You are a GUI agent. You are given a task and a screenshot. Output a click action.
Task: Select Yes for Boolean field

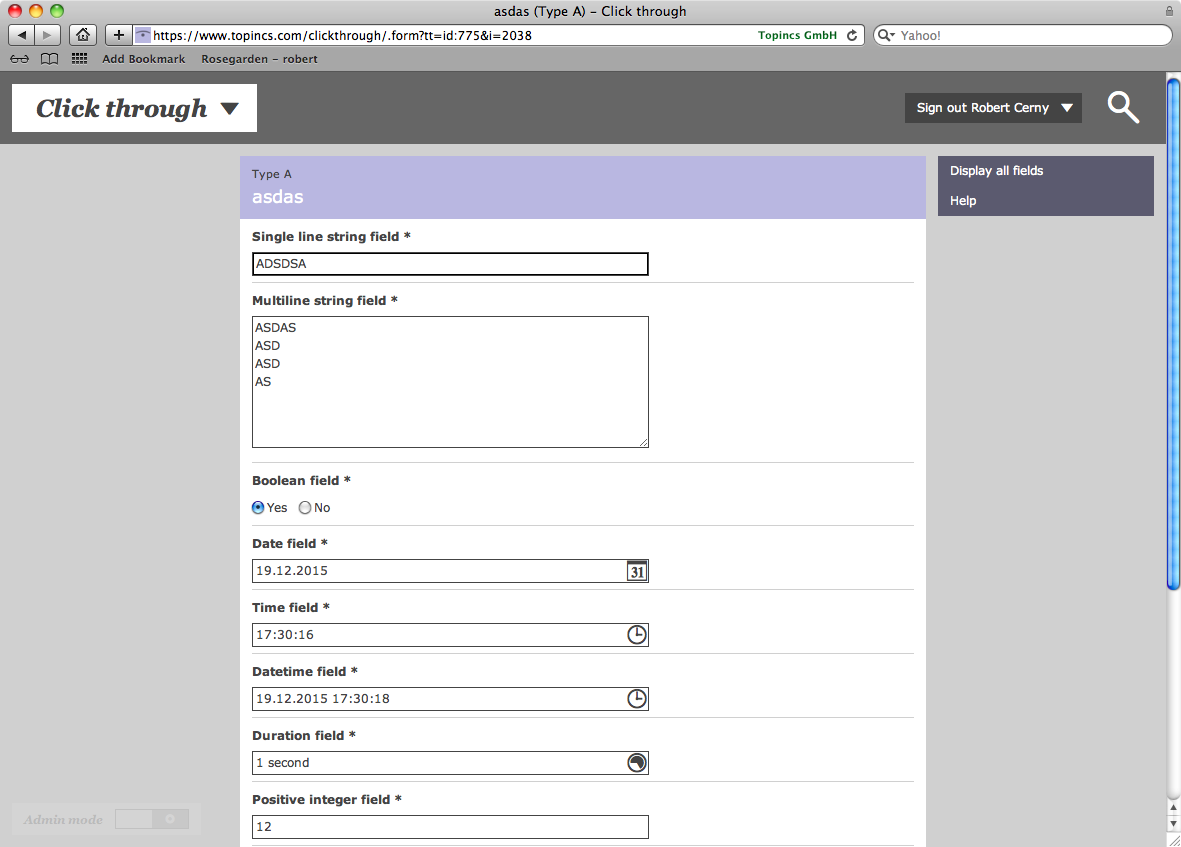[x=258, y=508]
